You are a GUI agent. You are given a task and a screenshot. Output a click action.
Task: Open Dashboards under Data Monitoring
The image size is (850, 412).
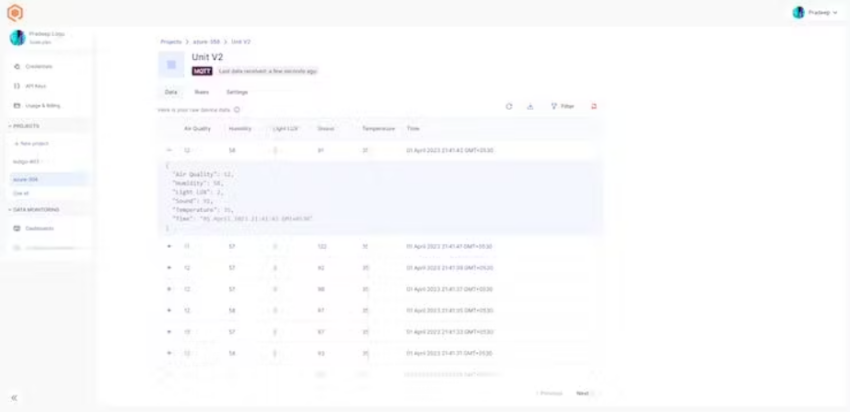pyautogui.click(x=39, y=228)
